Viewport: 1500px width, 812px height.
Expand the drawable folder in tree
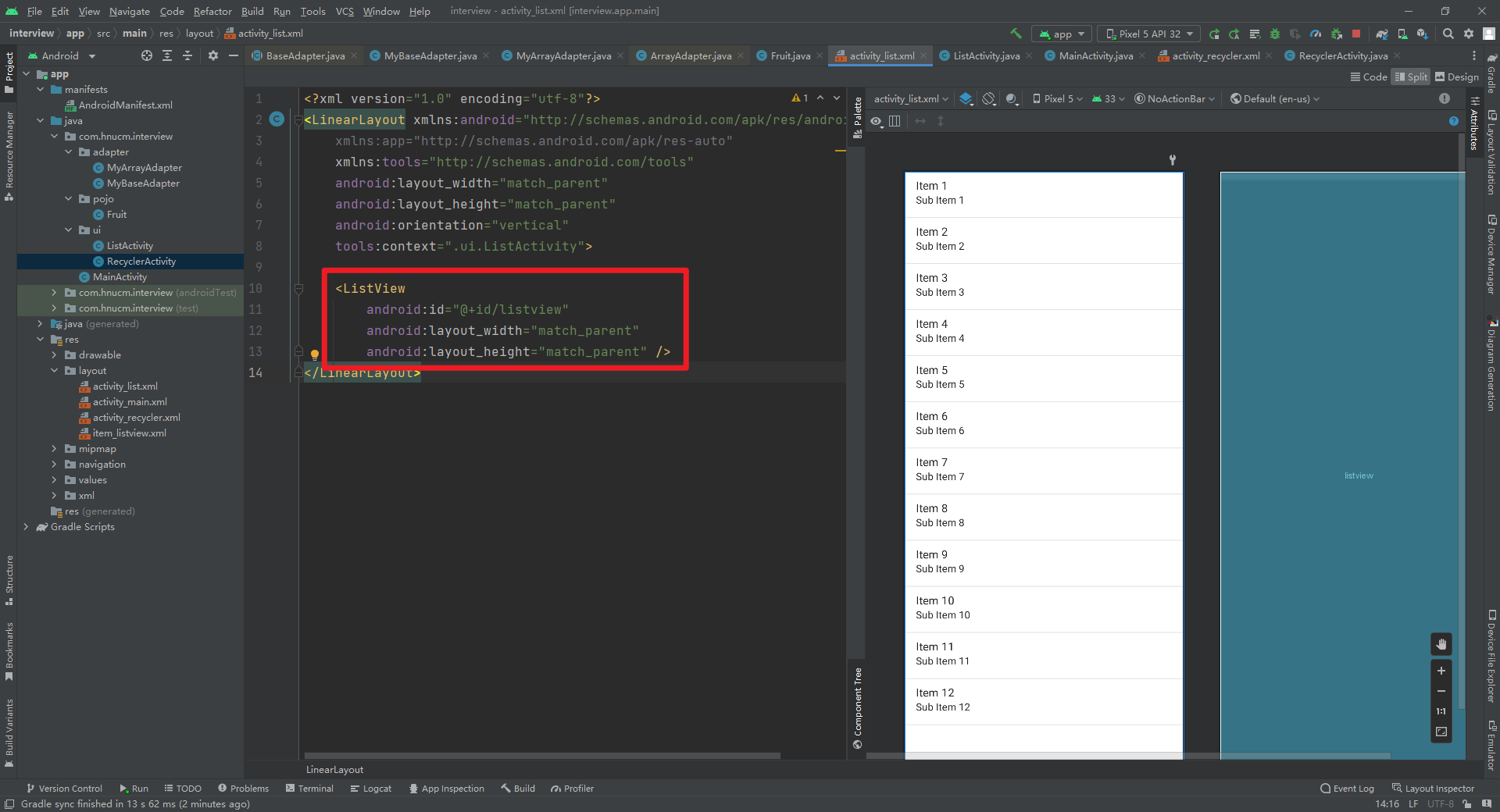click(x=54, y=355)
